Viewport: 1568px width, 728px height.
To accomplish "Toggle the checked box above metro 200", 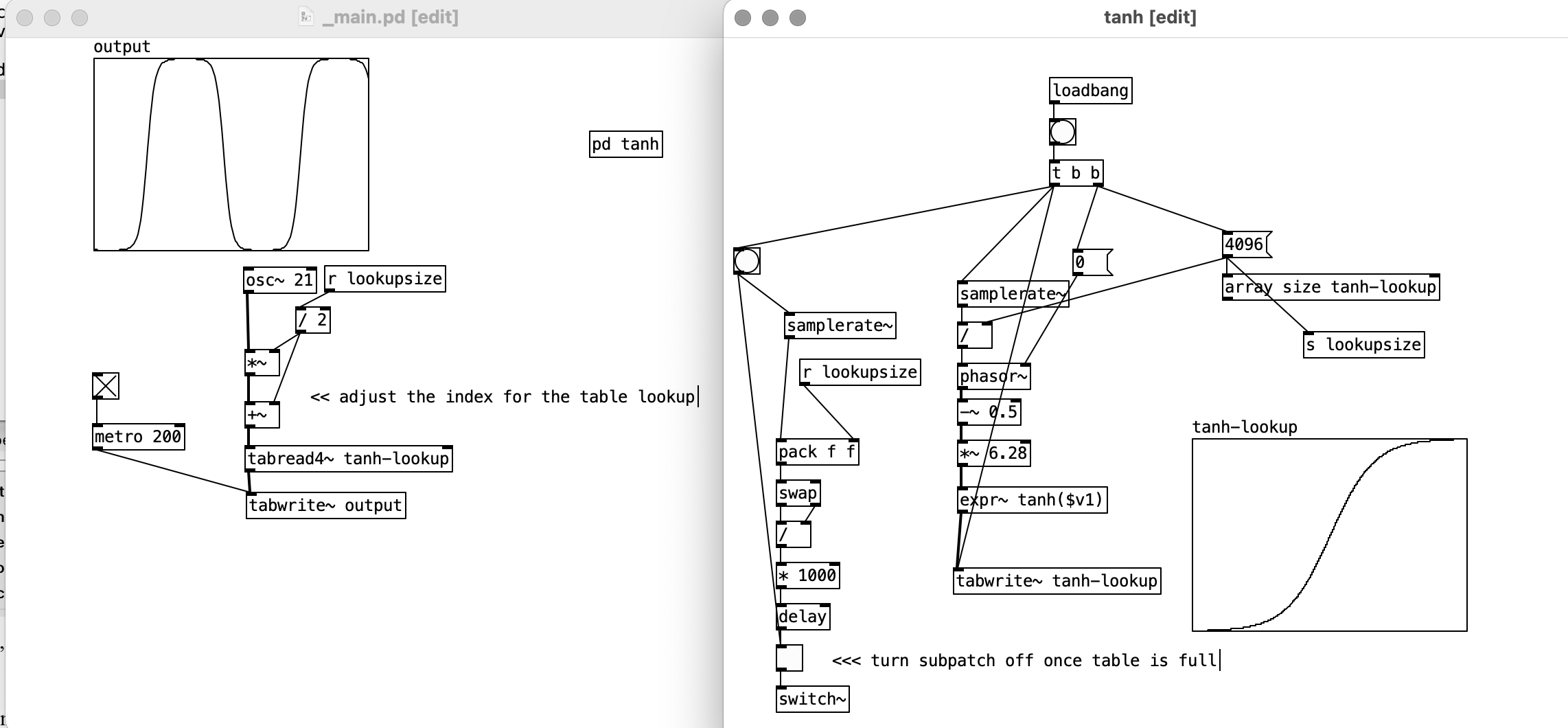I will click(x=106, y=386).
